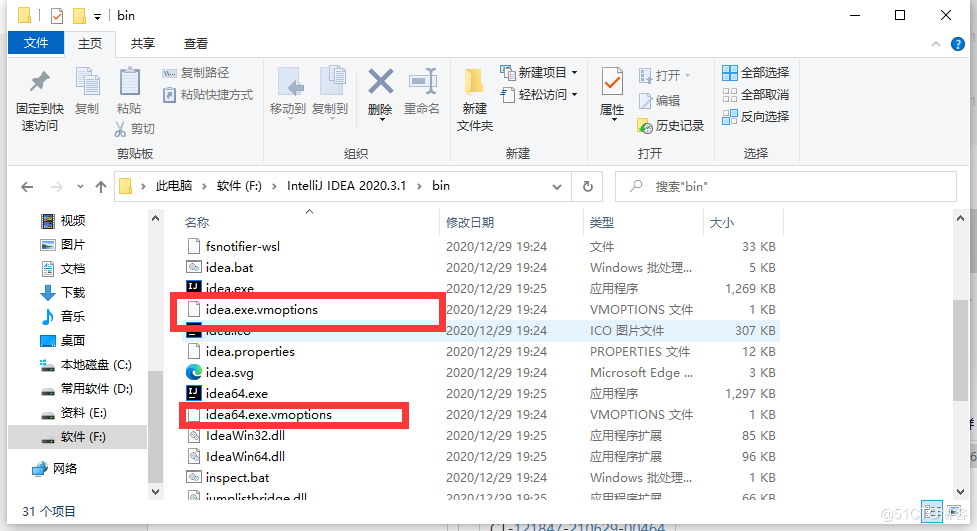Click the Move to (移动到) icon
The height and width of the screenshot is (531, 977).
point(288,82)
